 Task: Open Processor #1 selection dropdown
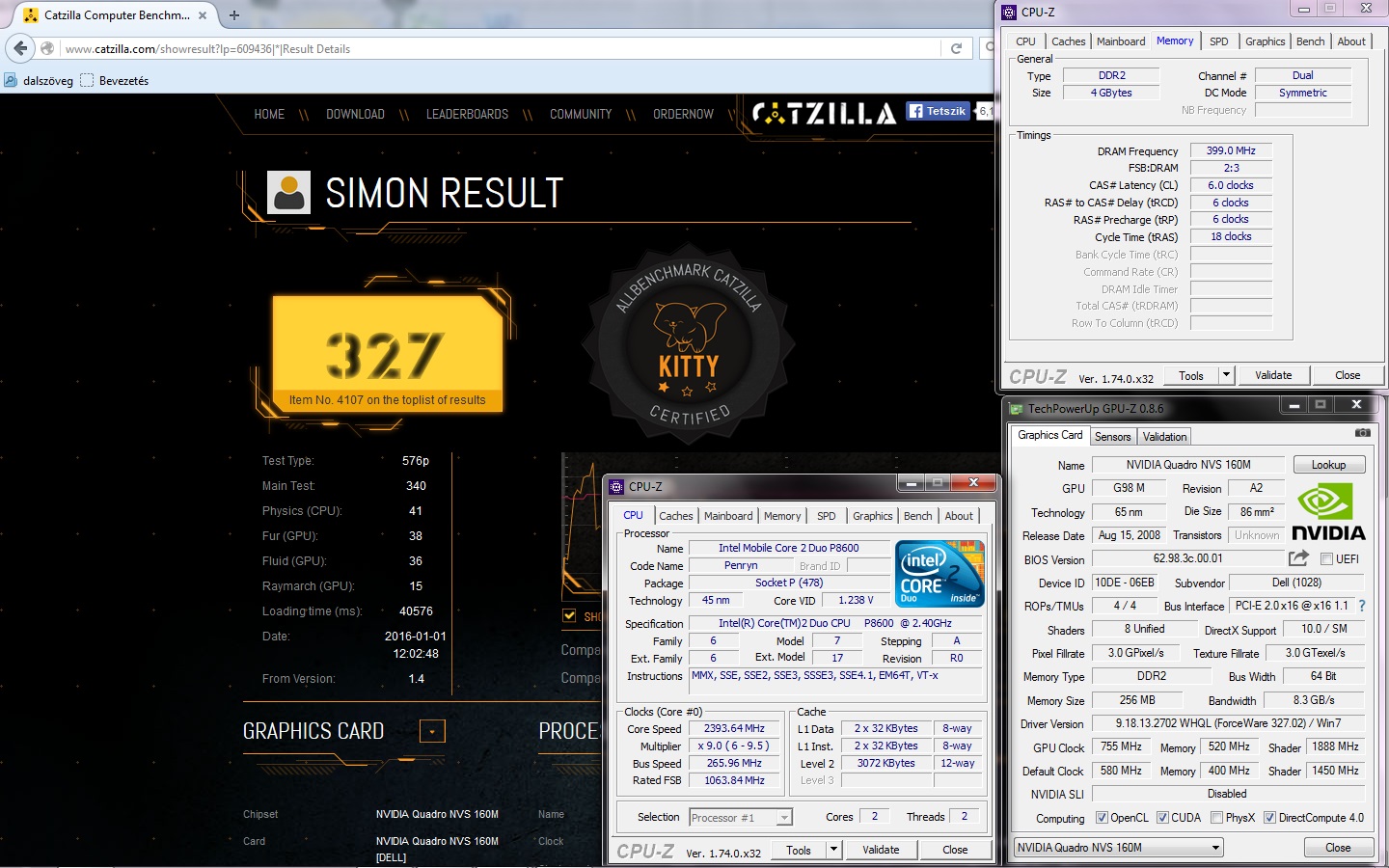click(741, 818)
